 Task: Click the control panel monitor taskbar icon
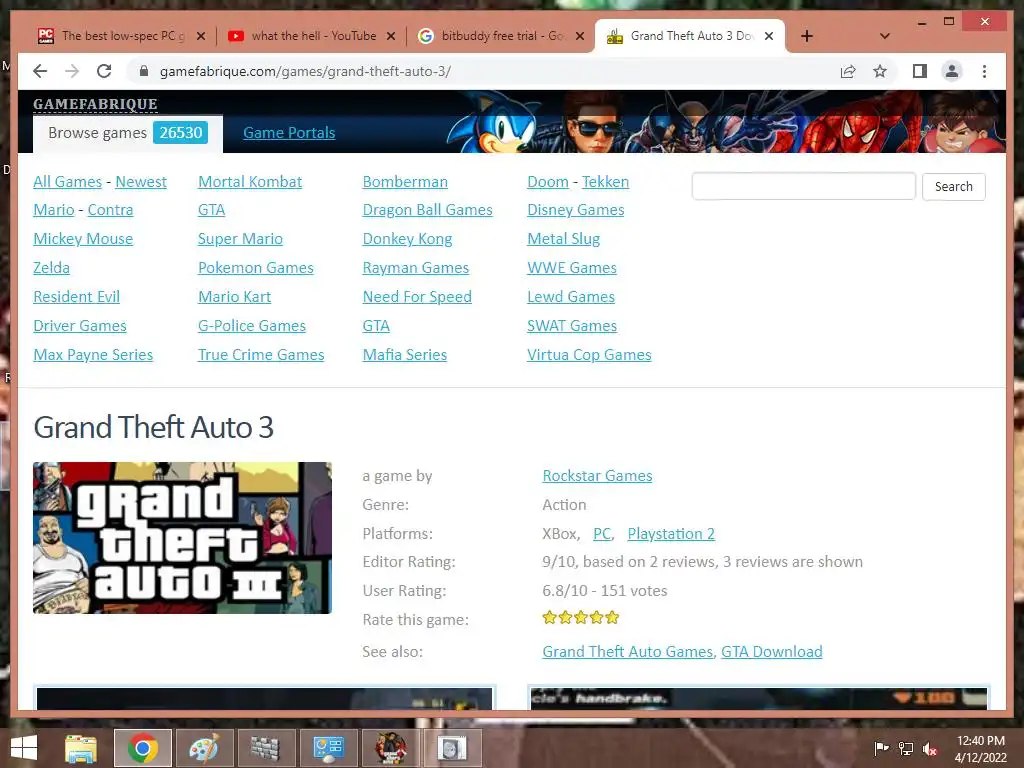[328, 748]
